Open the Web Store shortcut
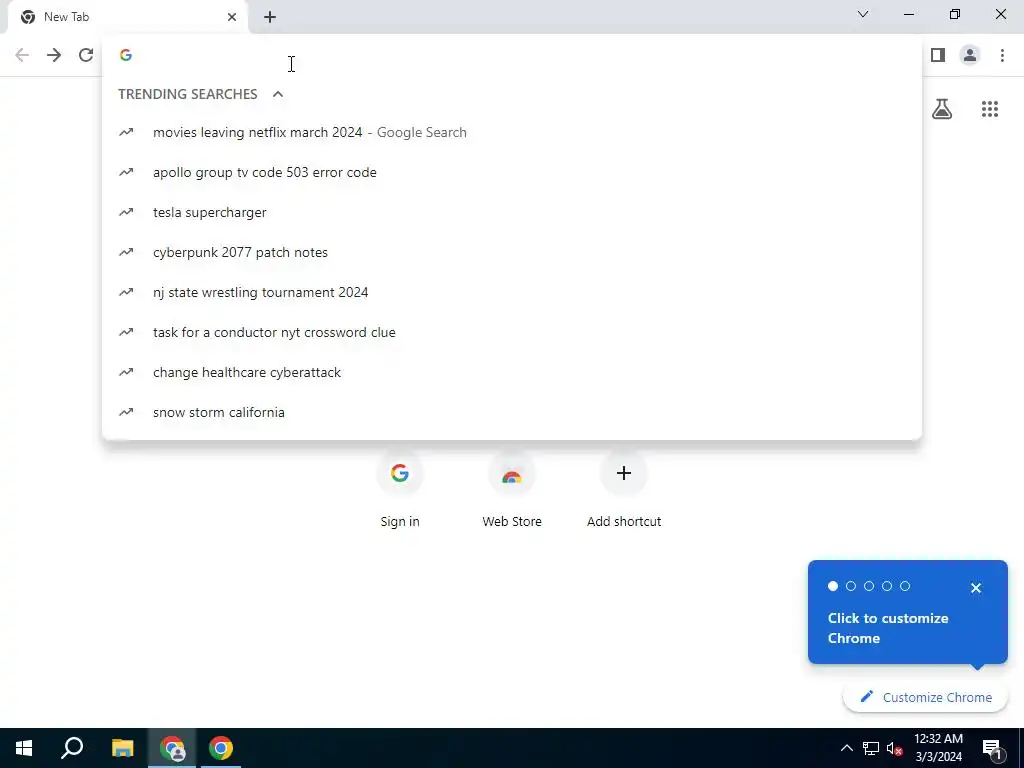The image size is (1024, 768). [512, 488]
